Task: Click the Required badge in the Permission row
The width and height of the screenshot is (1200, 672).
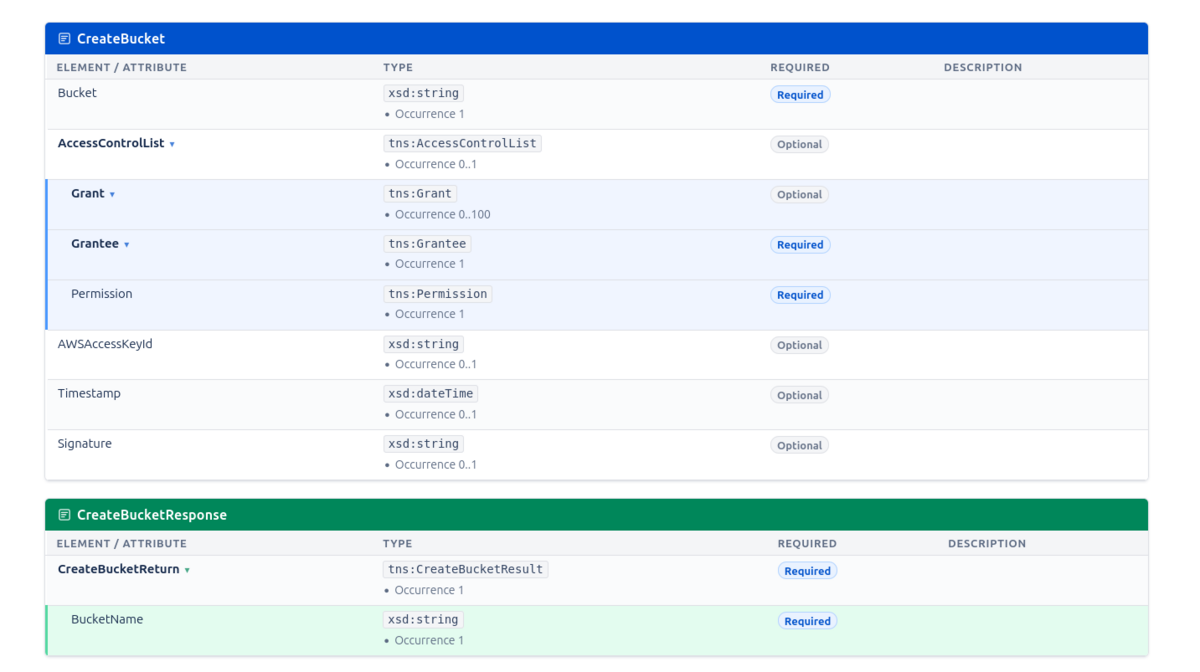Action: pyautogui.click(x=800, y=295)
